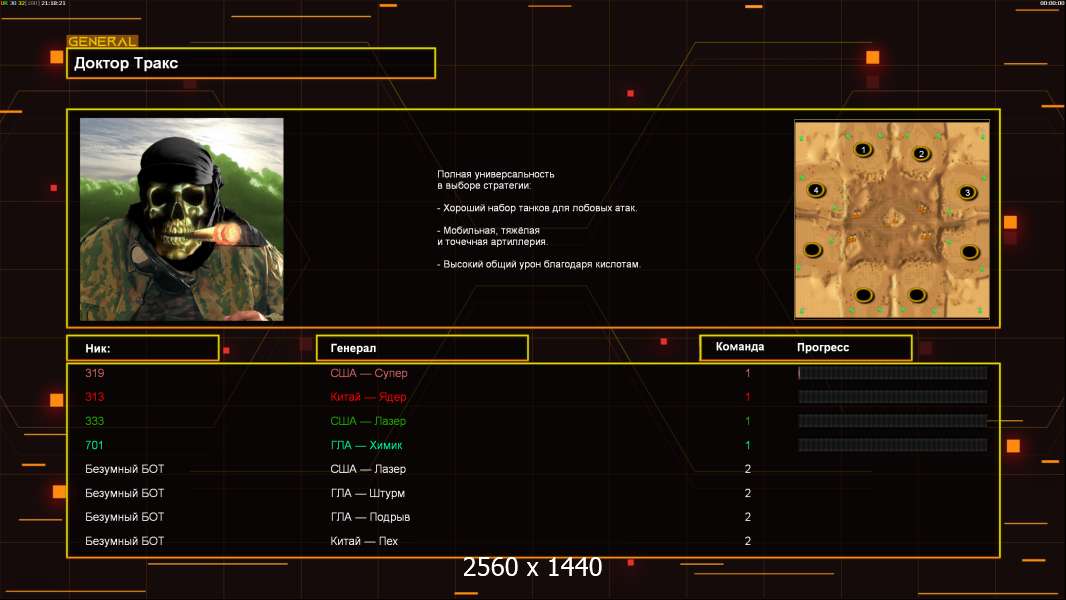Select the Ник: column header
The image size is (1066, 600).
[142, 348]
